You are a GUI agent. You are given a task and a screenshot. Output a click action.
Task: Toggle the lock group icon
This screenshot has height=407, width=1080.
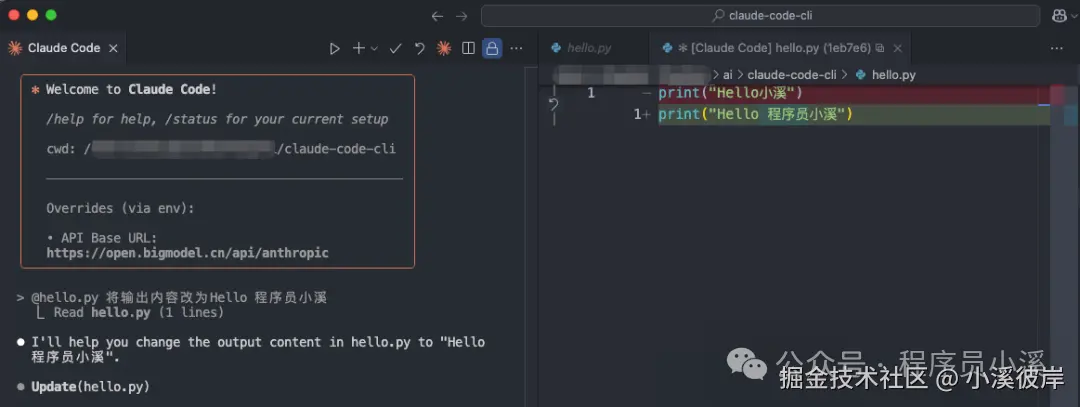click(x=492, y=48)
